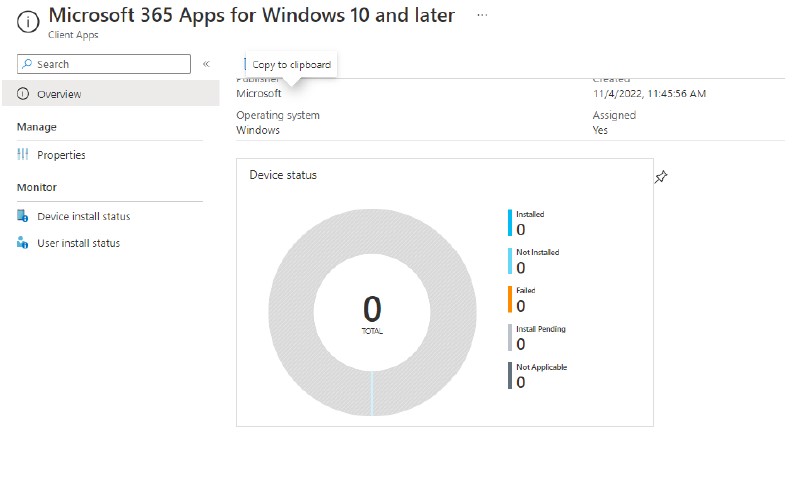The width and height of the screenshot is (796, 478).
Task: Click the Copy to clipboard tooltip
Action: click(291, 64)
